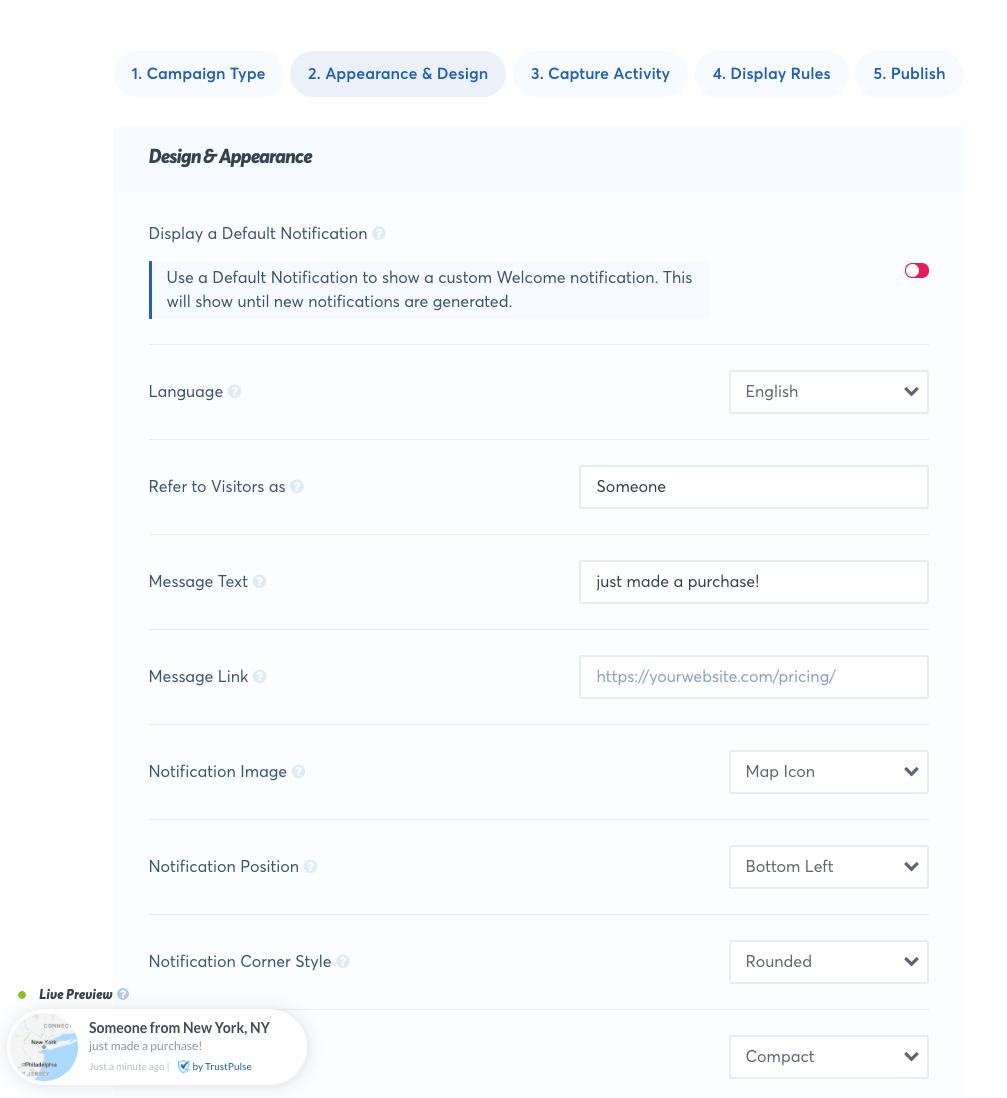Click the Notification Image help icon
The image size is (1007, 1098).
(x=297, y=771)
